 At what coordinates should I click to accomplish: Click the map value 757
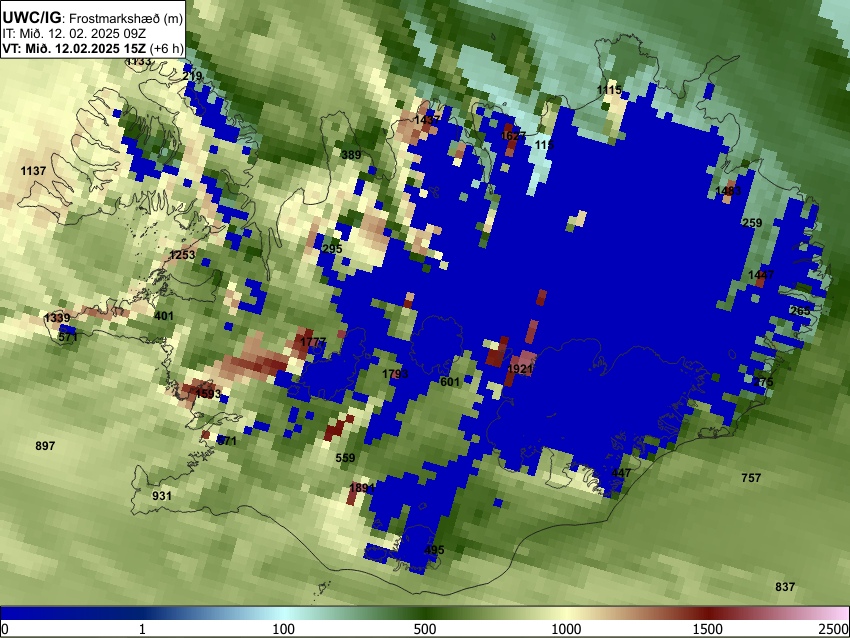click(x=751, y=478)
